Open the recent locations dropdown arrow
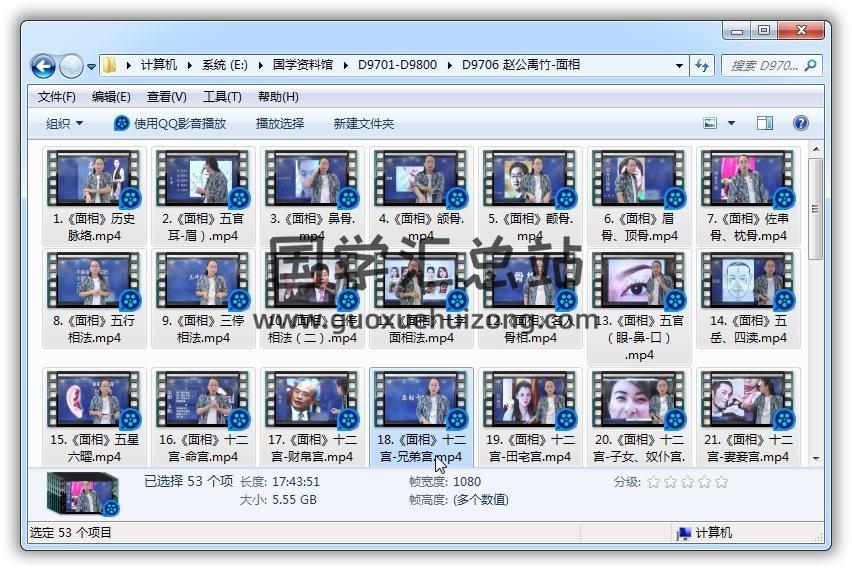Image resolution: width=852 pixels, height=571 pixels. (91, 67)
